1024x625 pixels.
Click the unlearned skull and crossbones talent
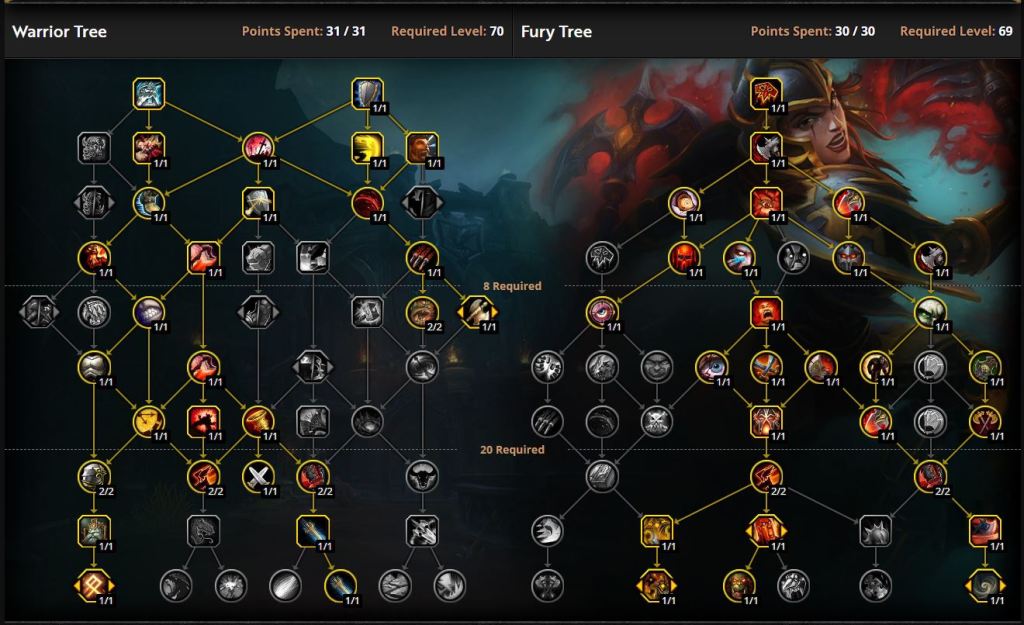[656, 422]
